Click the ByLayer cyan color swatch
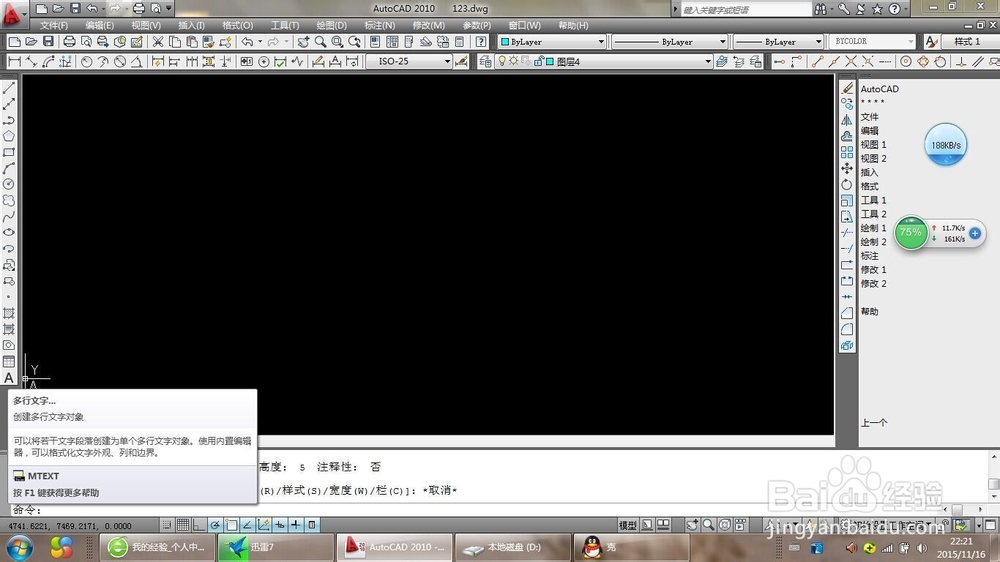Viewport: 1000px width, 562px height. (505, 42)
